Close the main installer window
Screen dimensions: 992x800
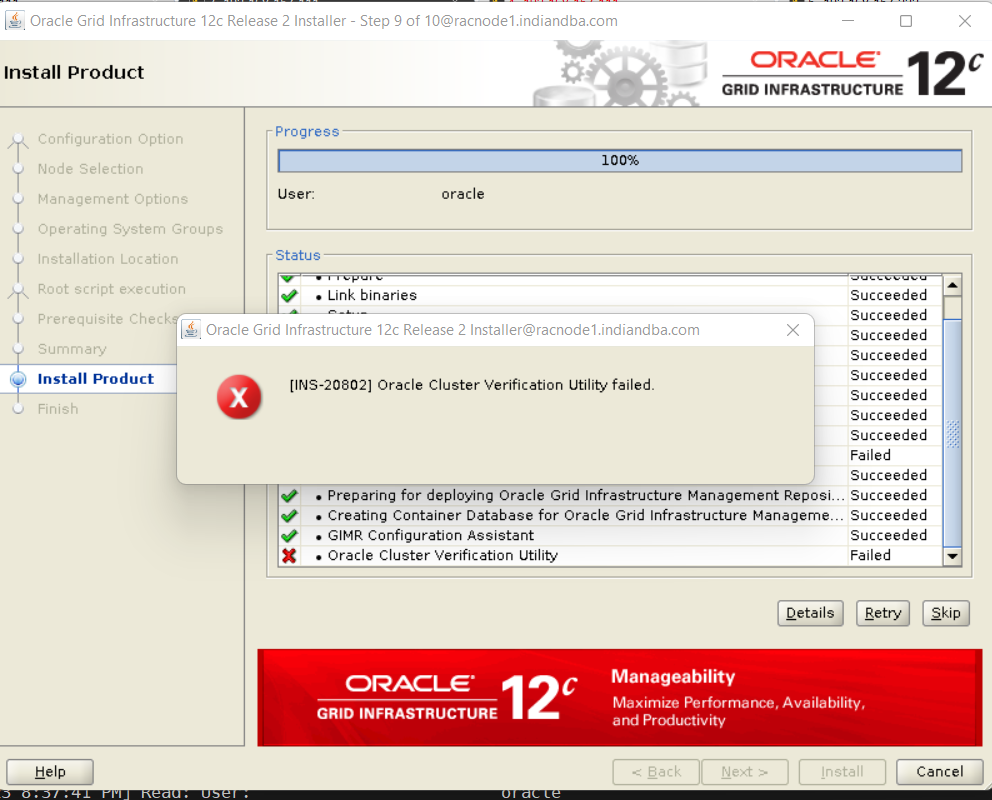coord(965,21)
